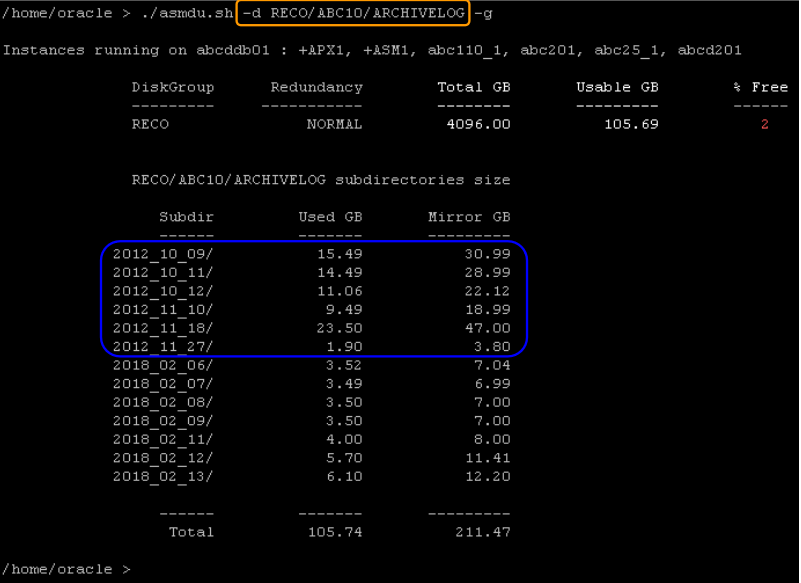Click the 9.49 used GB value
Image resolution: width=801 pixels, height=583 pixels.
pos(344,310)
